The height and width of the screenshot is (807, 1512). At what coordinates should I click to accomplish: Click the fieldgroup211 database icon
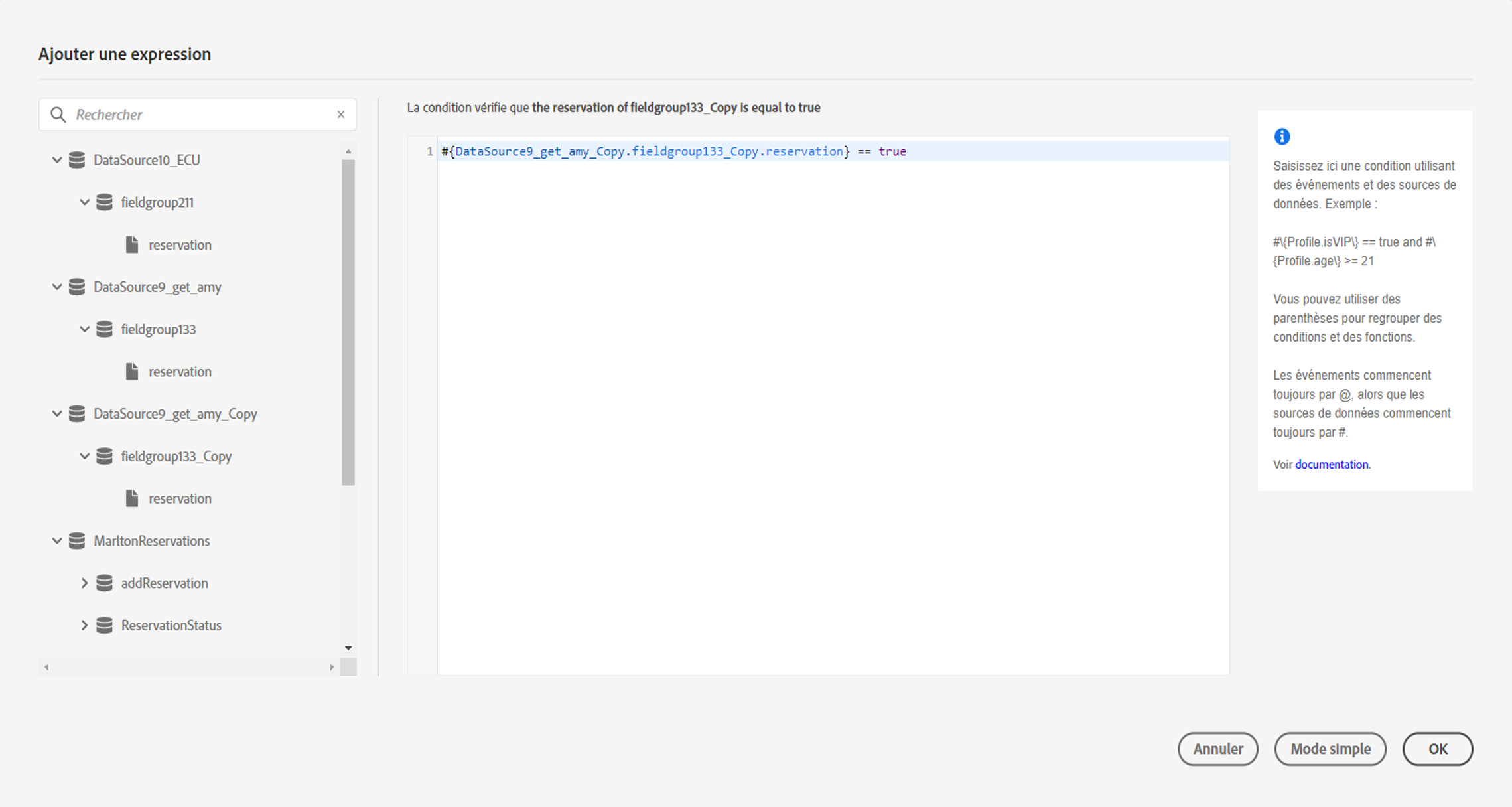[x=104, y=202]
